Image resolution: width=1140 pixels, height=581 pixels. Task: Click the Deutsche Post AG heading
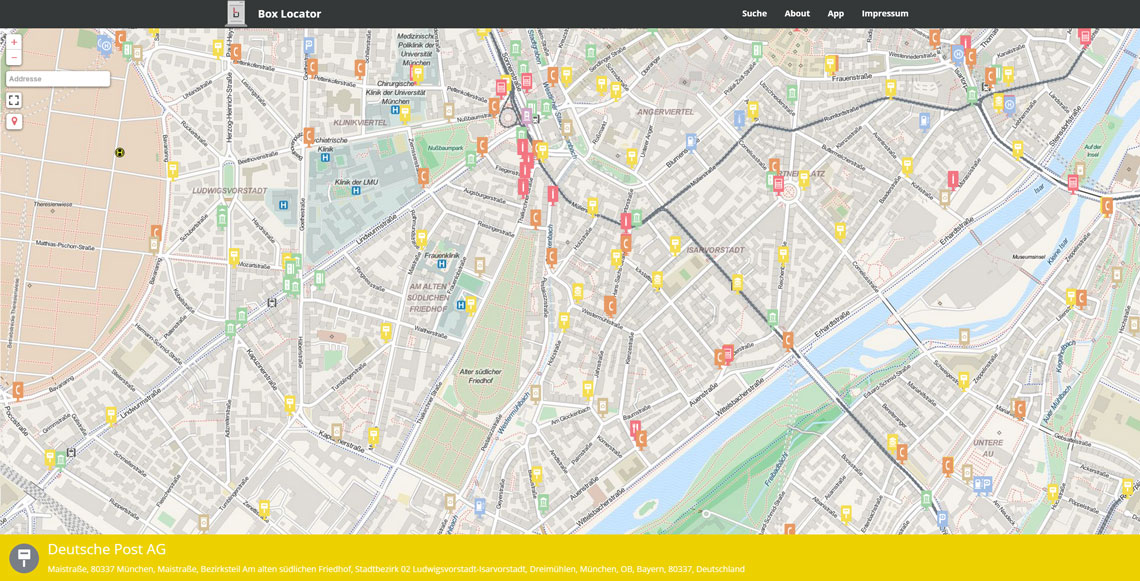[107, 549]
